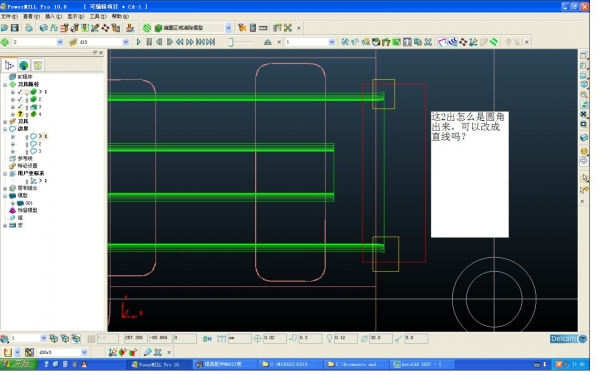Open the 工具 Tools menu
The image size is (600, 375).
[98, 16]
